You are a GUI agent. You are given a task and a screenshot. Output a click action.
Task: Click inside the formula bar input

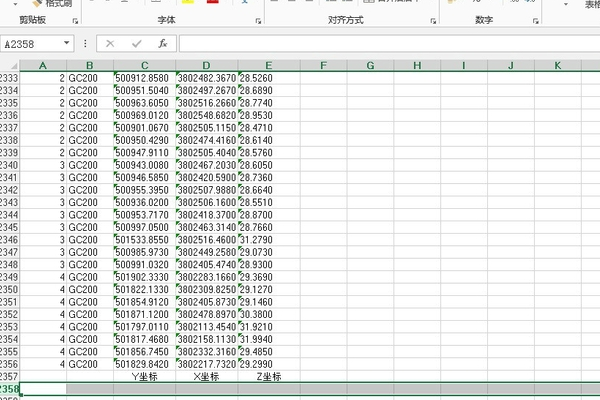[390, 44]
